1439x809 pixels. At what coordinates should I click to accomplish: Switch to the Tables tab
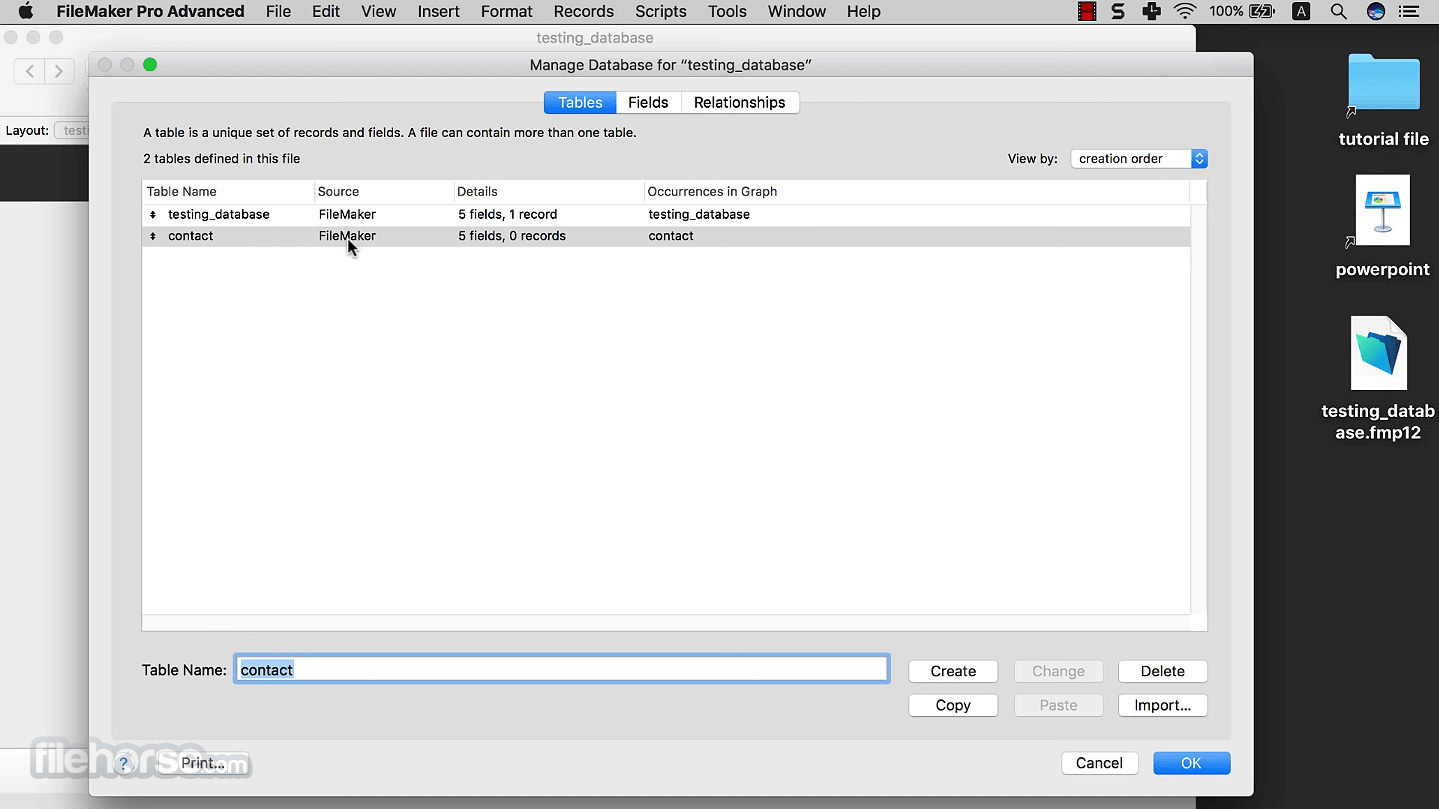pyautogui.click(x=580, y=103)
